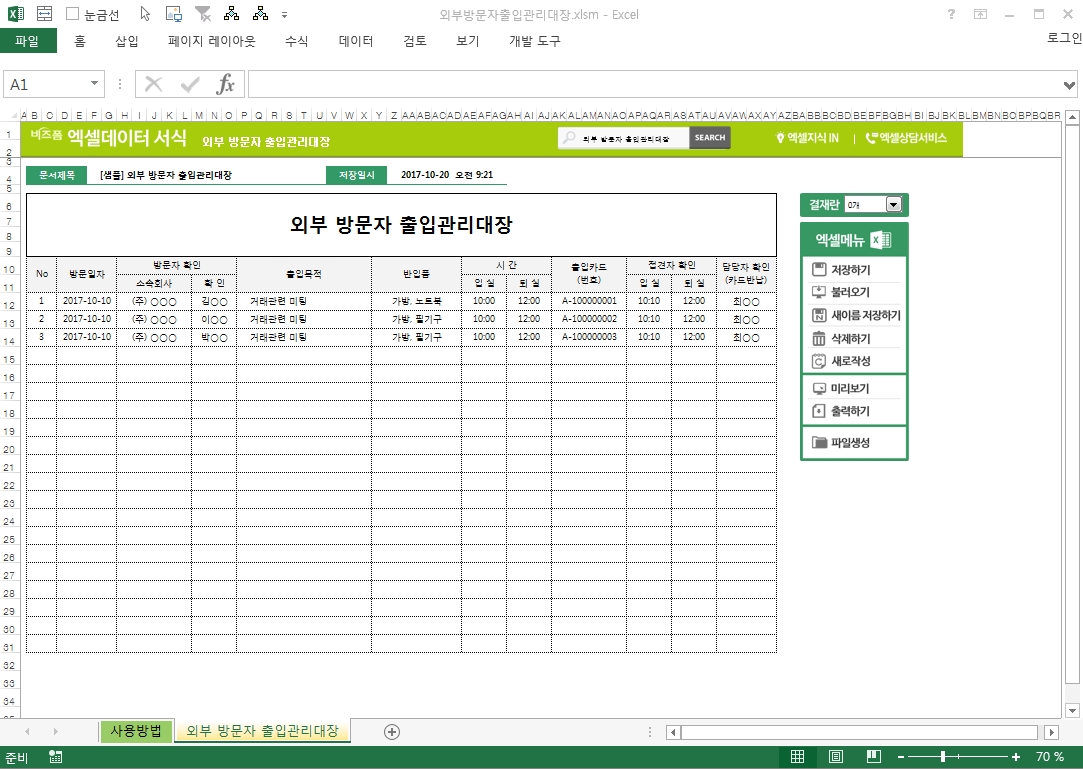The width and height of the screenshot is (1083, 769).
Task: Click the 미리보기 monitor icon
Action: (x=819, y=389)
